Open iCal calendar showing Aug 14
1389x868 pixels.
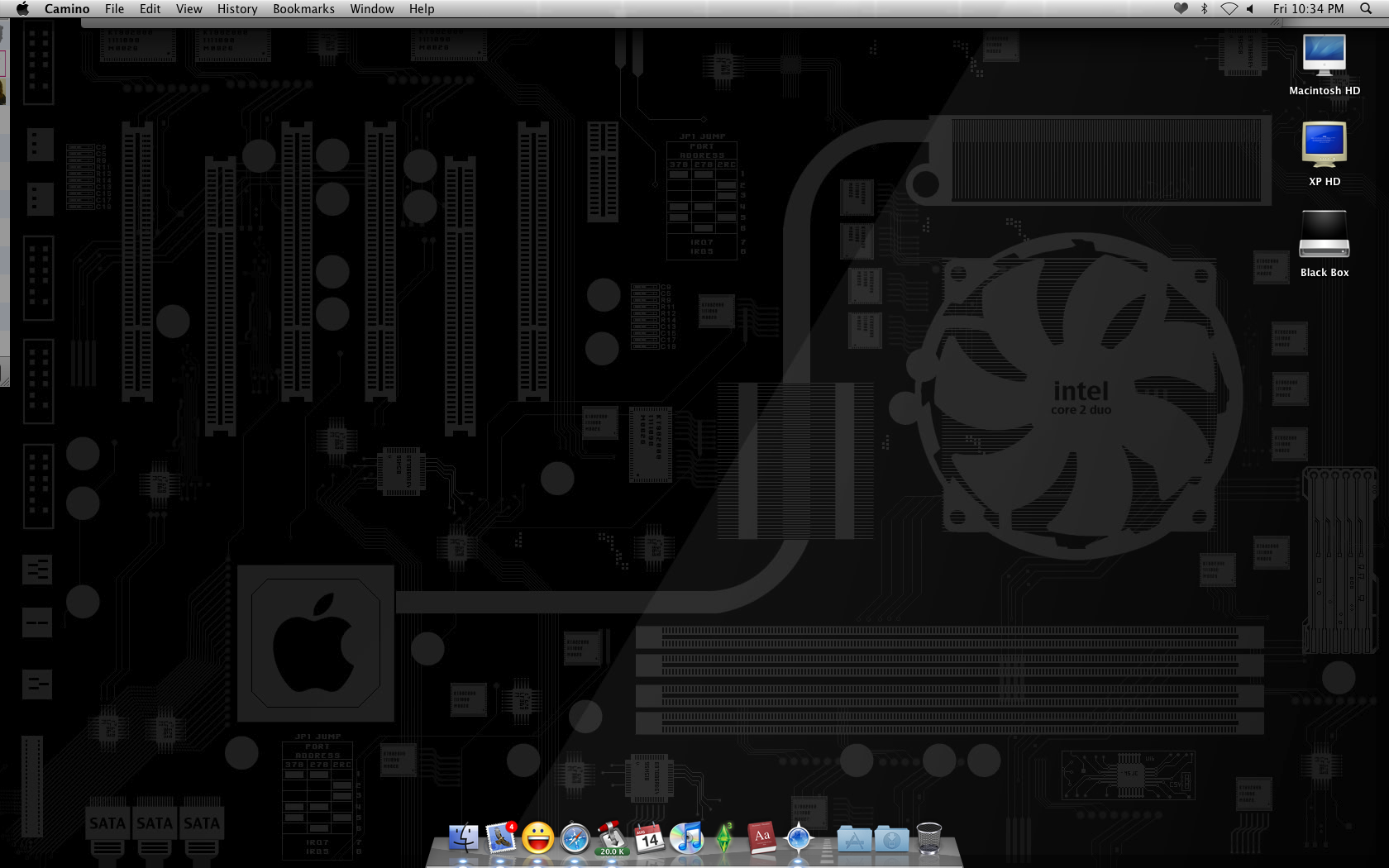(x=649, y=838)
